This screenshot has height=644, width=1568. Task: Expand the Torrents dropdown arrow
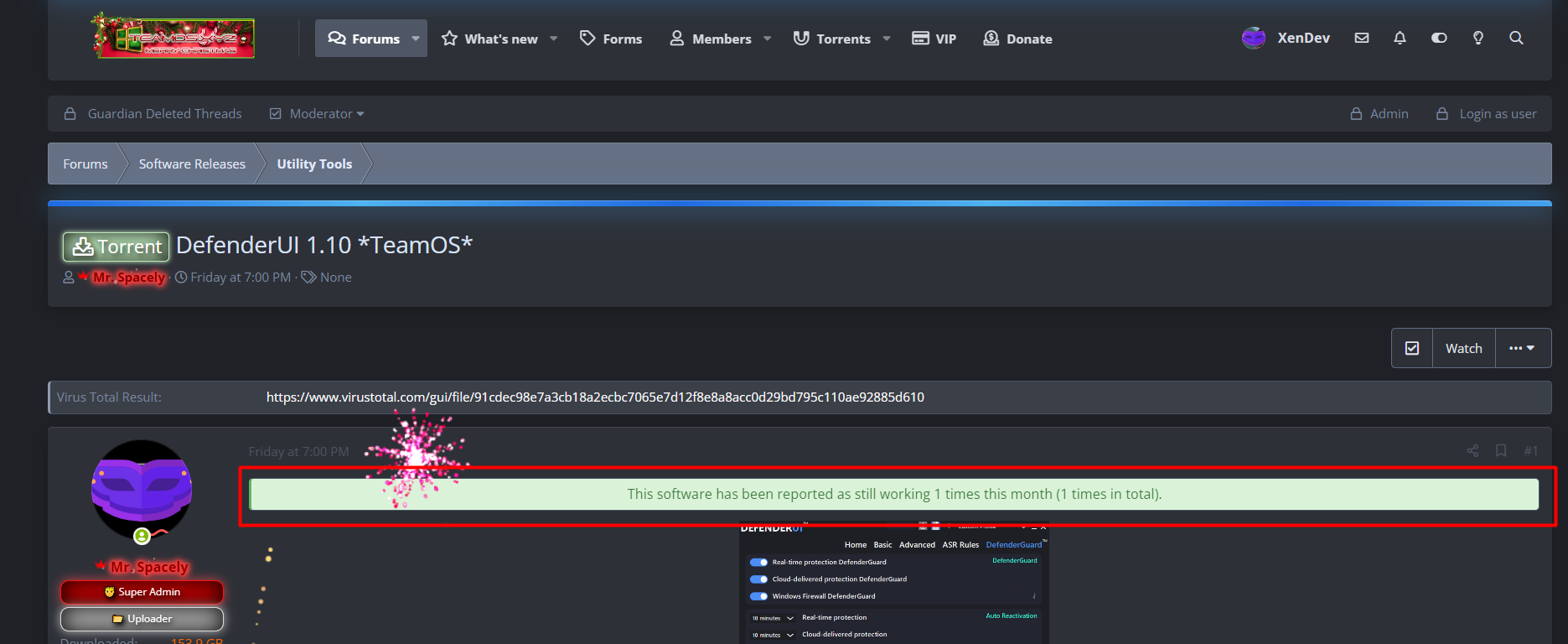pos(887,39)
